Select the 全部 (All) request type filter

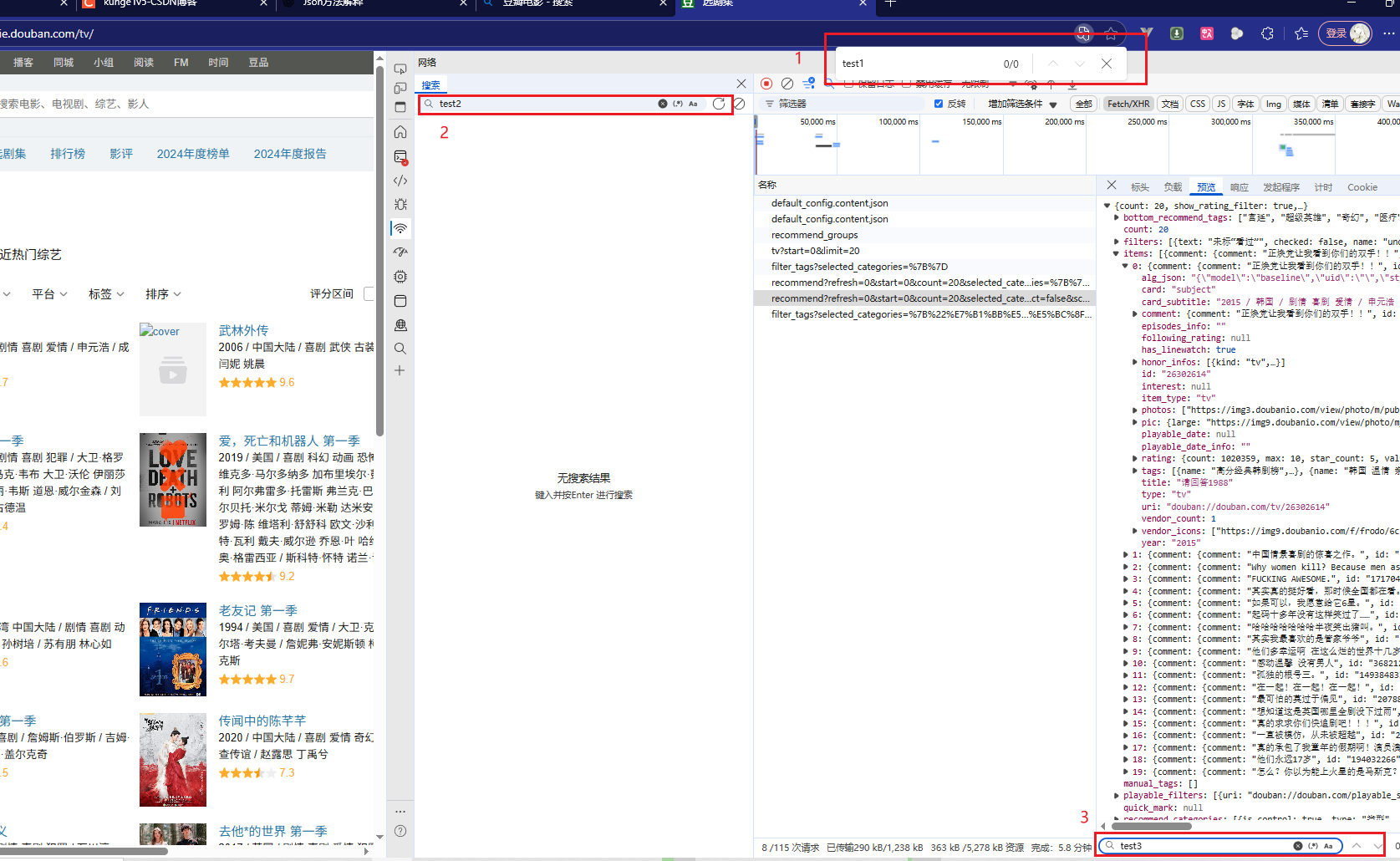[1084, 104]
